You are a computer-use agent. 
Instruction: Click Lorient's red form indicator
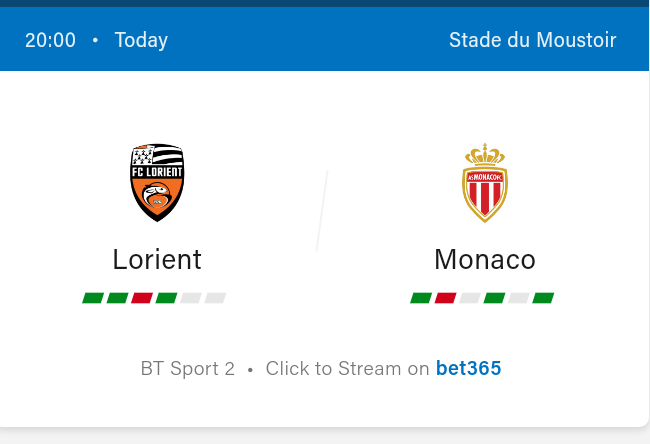(x=142, y=298)
